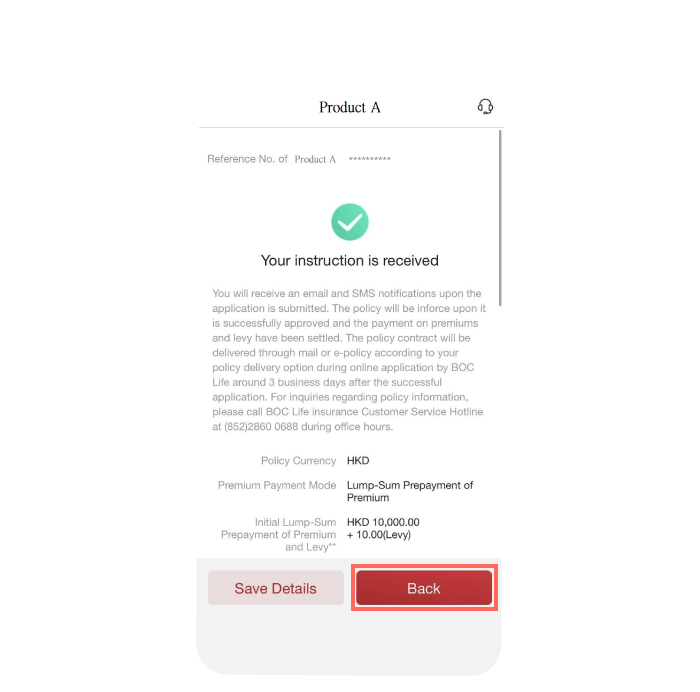This screenshot has width=700, height=692.
Task: Click the masked reference number asterisks
Action: click(370, 159)
